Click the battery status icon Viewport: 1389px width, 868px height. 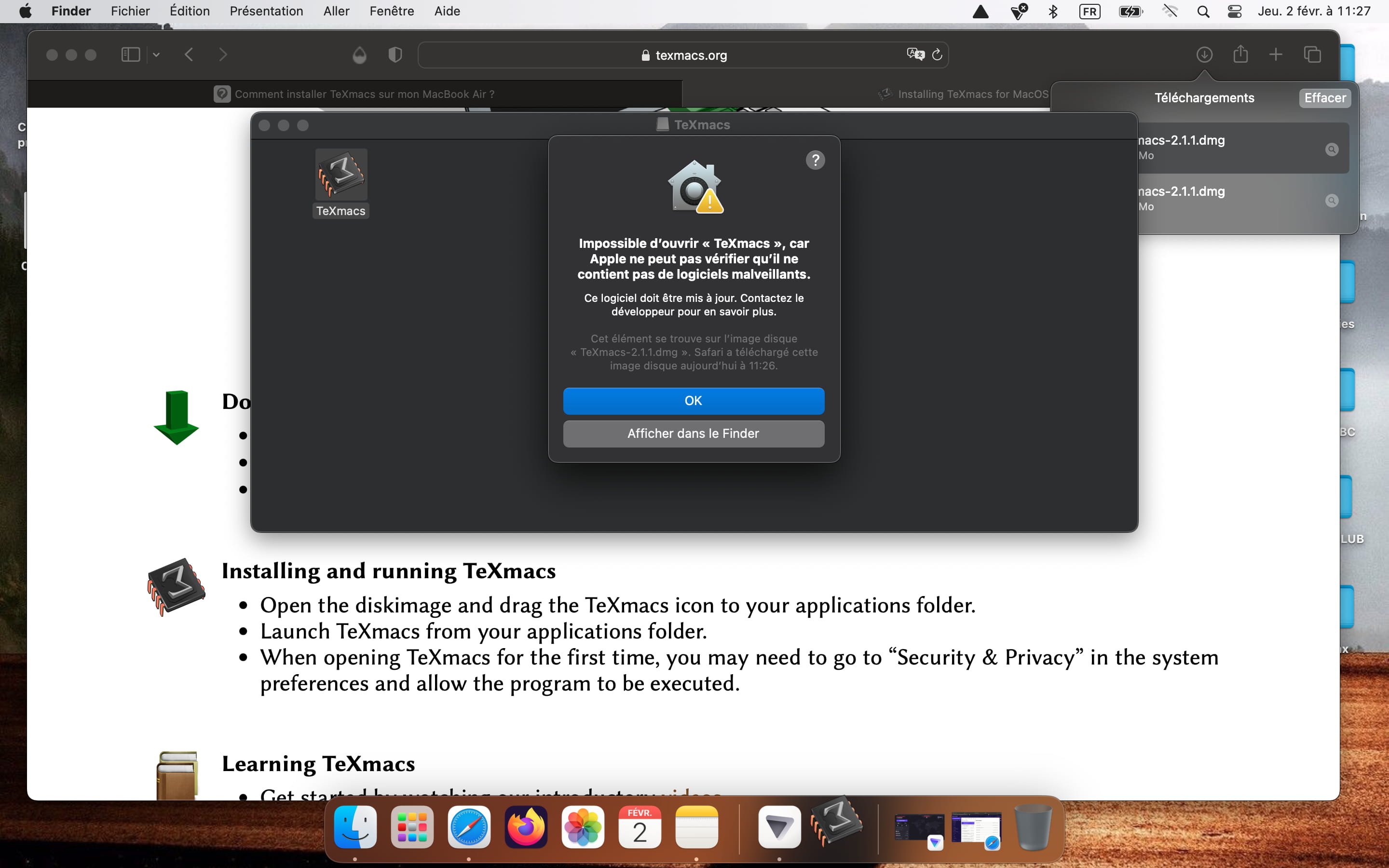[1130, 12]
